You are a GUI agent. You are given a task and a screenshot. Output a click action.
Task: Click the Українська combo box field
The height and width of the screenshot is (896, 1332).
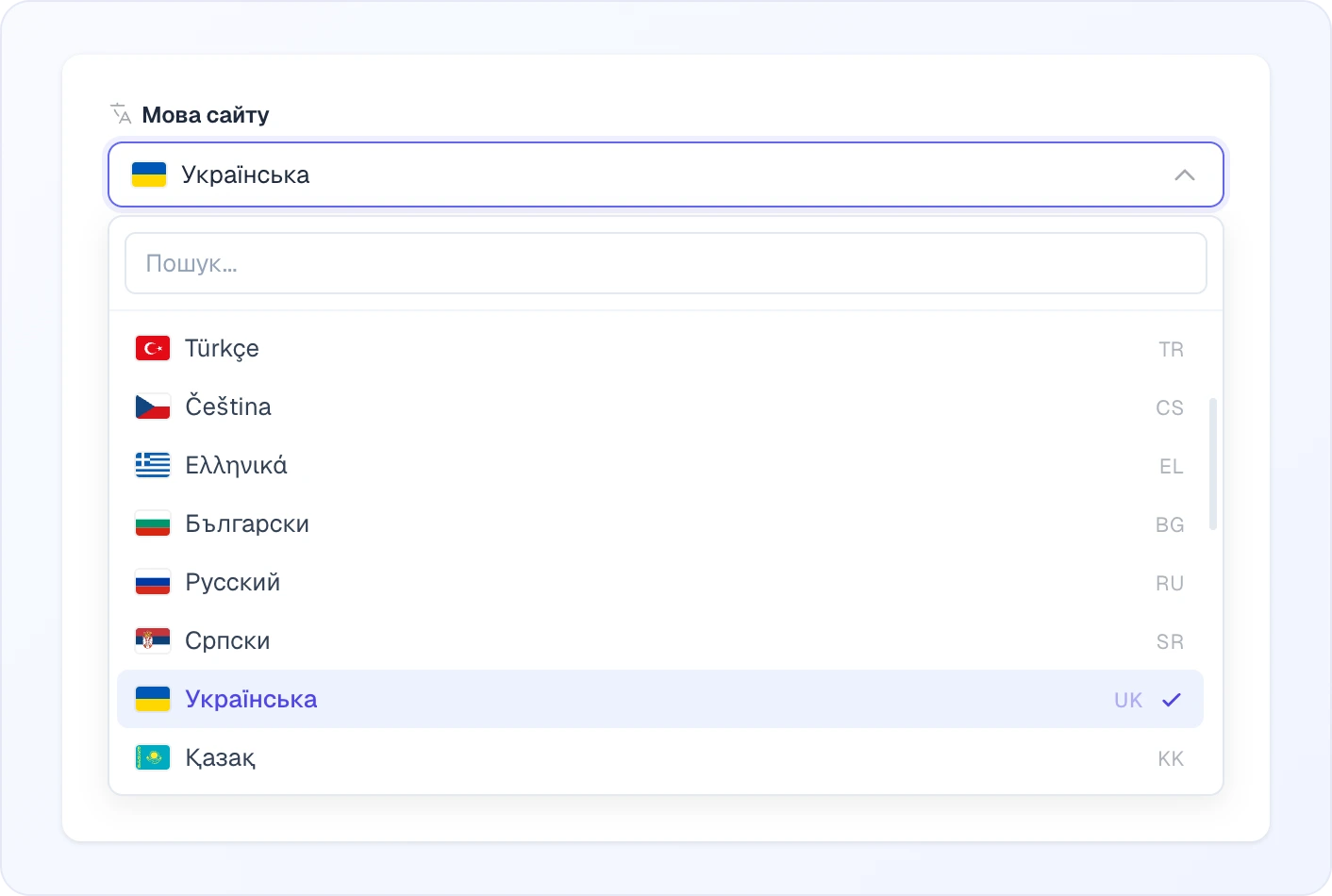click(x=666, y=174)
